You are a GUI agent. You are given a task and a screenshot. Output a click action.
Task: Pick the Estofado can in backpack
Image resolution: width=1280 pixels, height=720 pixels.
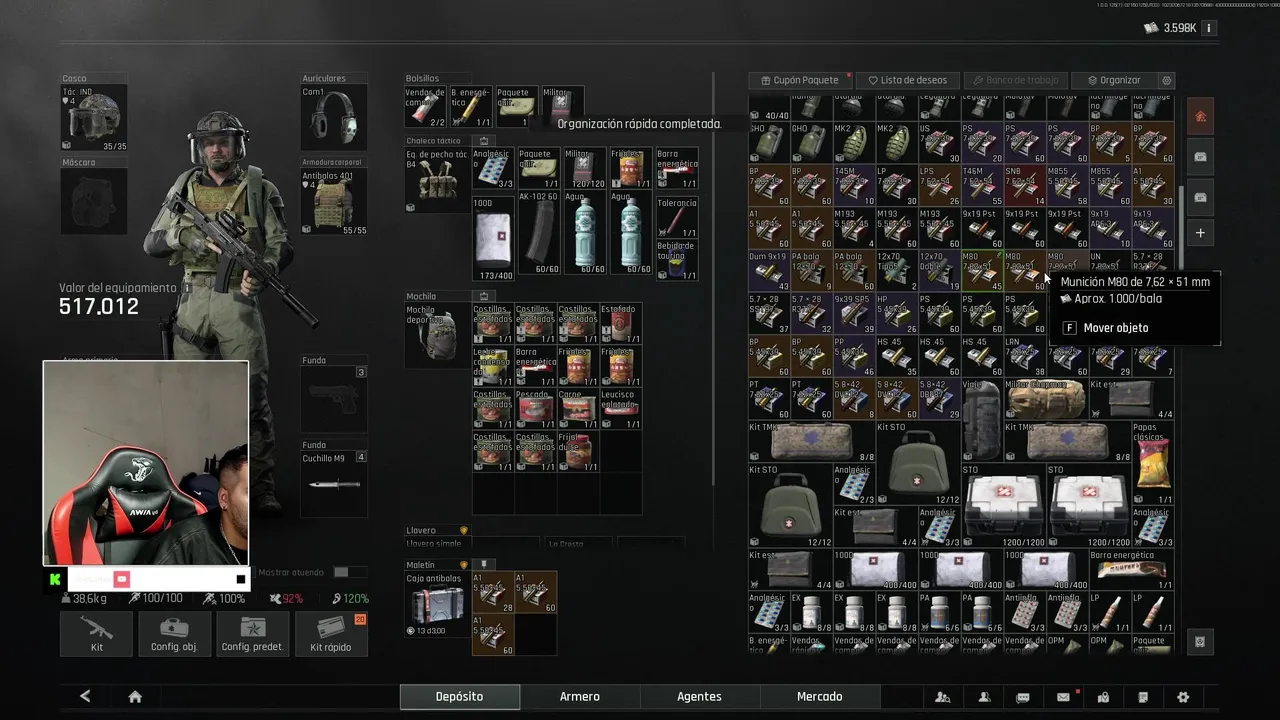pyautogui.click(x=620, y=324)
